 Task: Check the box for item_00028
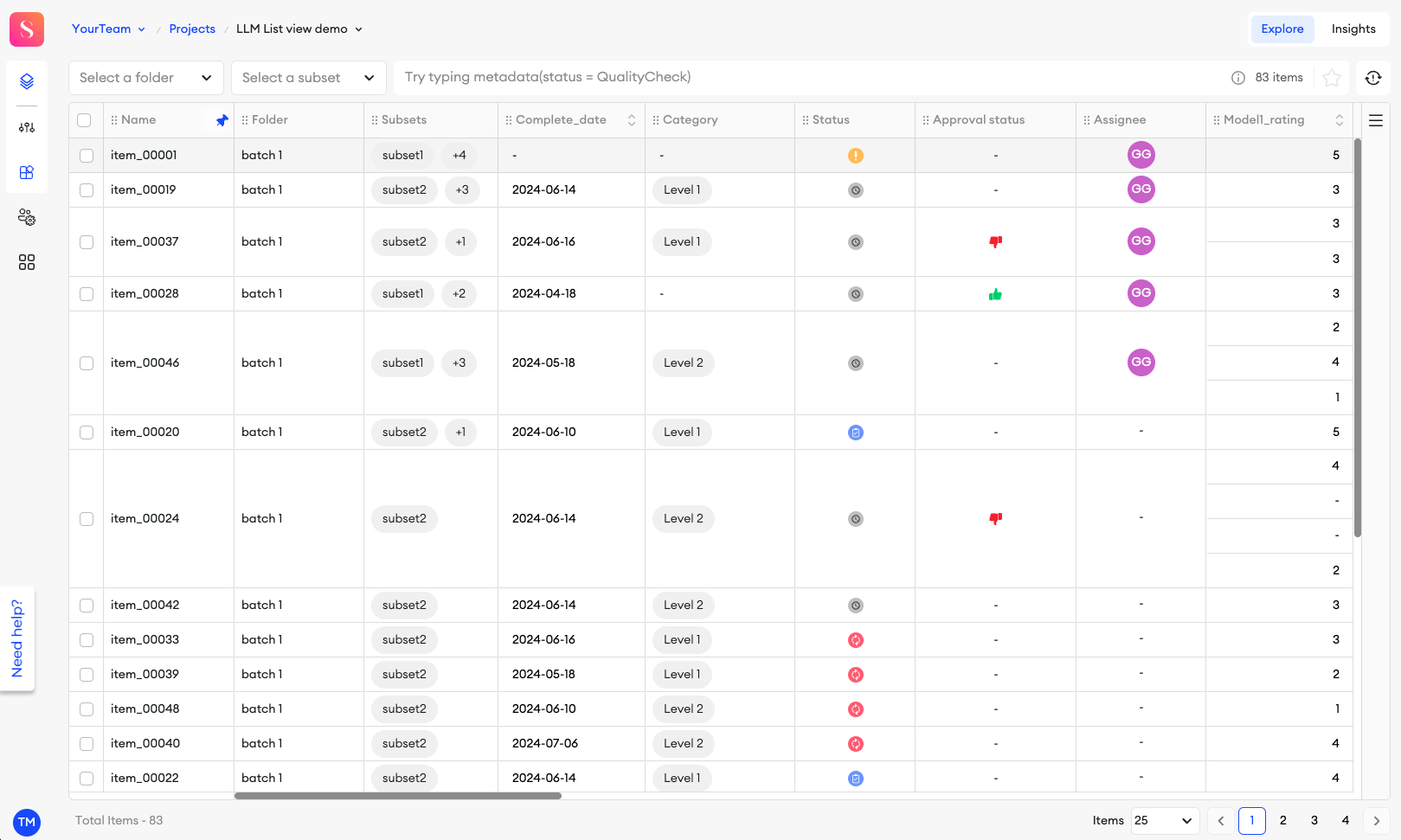[x=87, y=294]
